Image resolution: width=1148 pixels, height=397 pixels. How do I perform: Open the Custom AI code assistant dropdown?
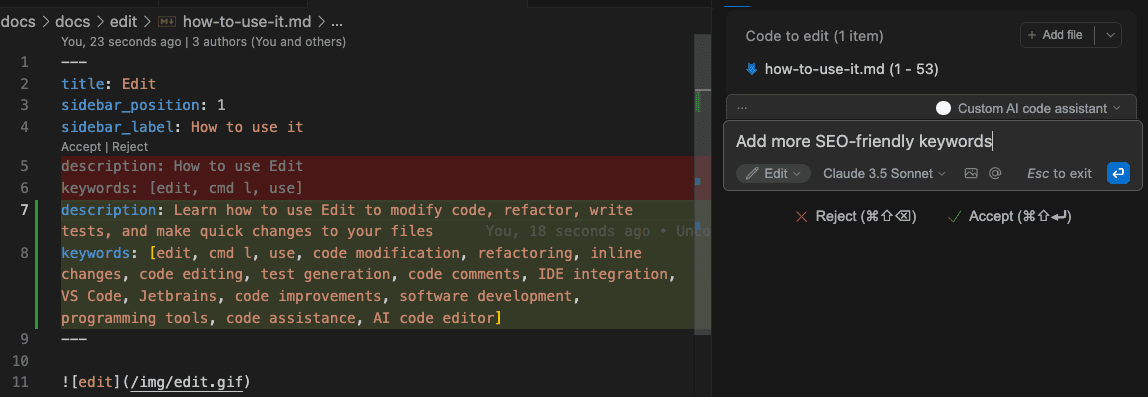pos(1039,108)
